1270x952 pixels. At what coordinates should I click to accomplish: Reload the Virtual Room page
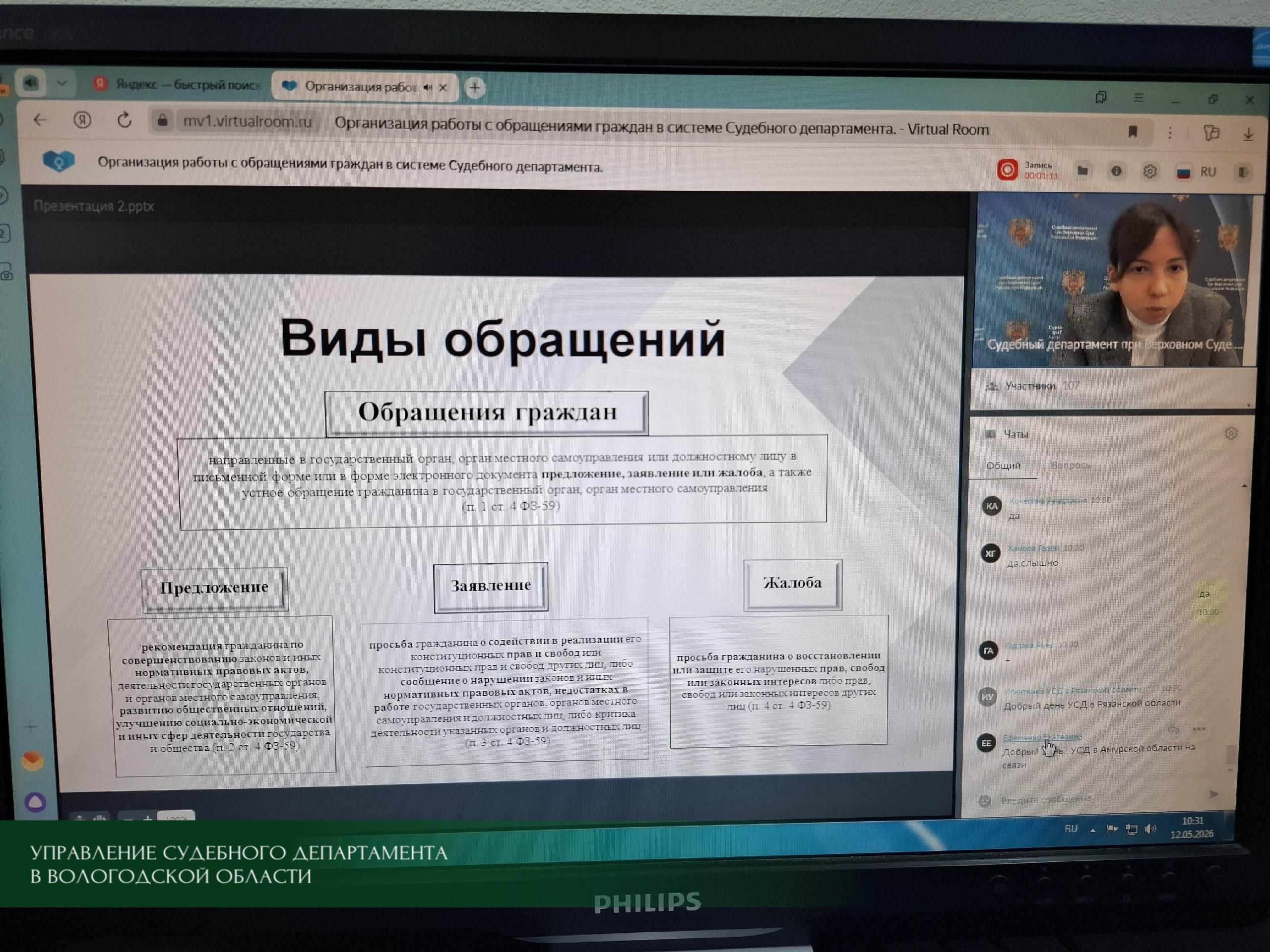tap(124, 120)
